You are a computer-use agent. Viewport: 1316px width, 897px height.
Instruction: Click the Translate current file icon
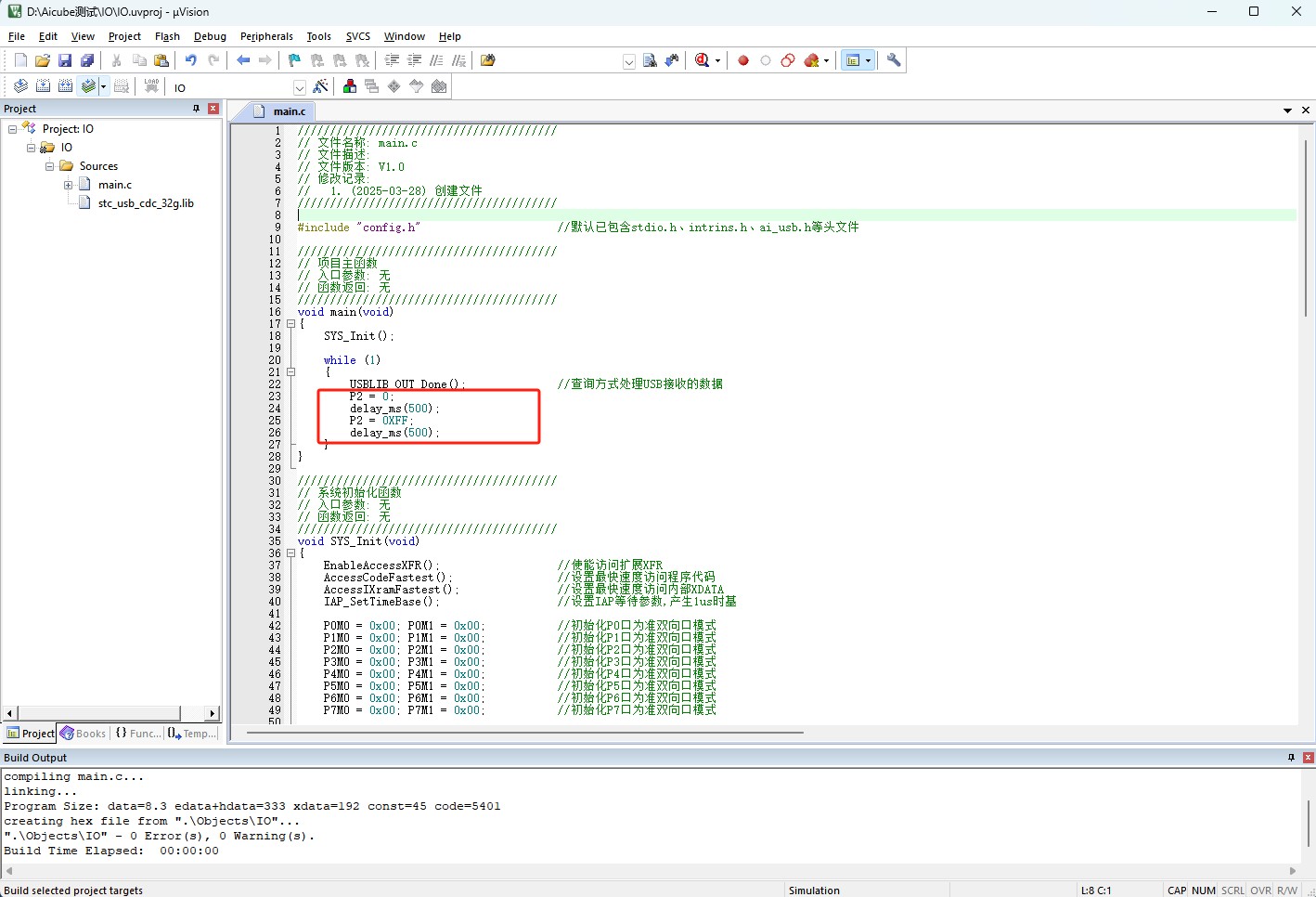coord(20,86)
